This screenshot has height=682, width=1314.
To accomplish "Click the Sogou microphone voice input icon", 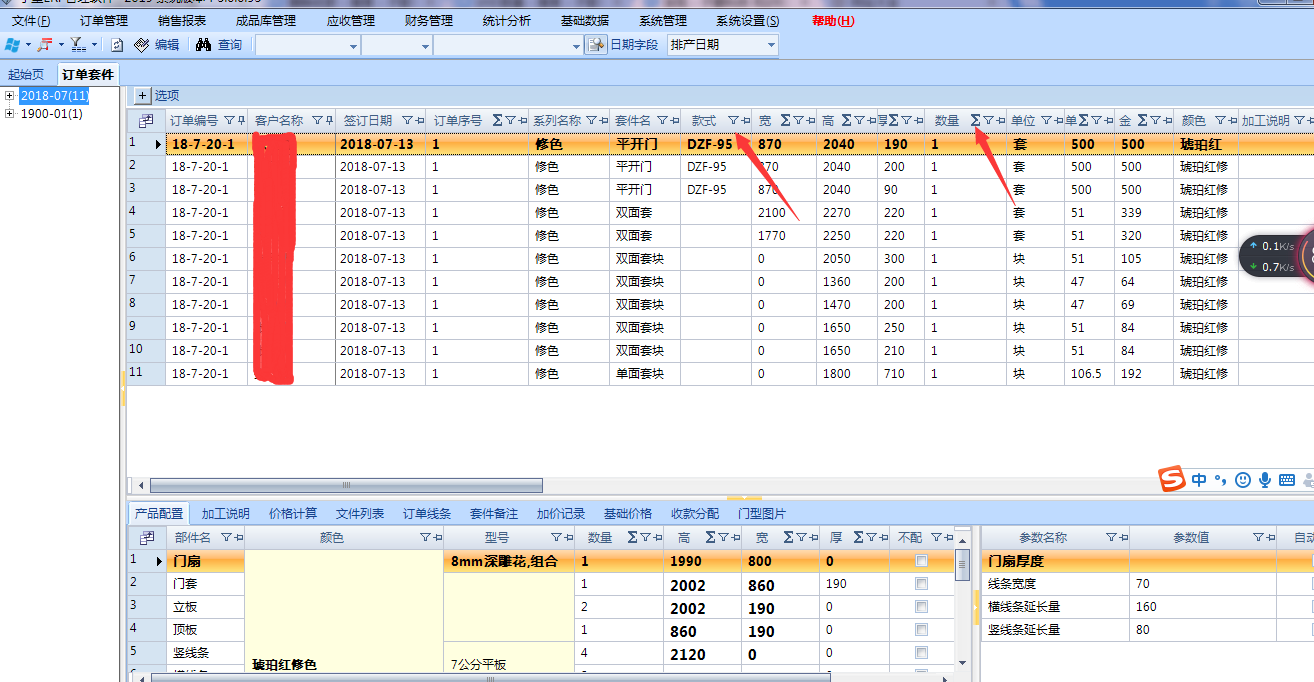I will pyautogui.click(x=1264, y=480).
